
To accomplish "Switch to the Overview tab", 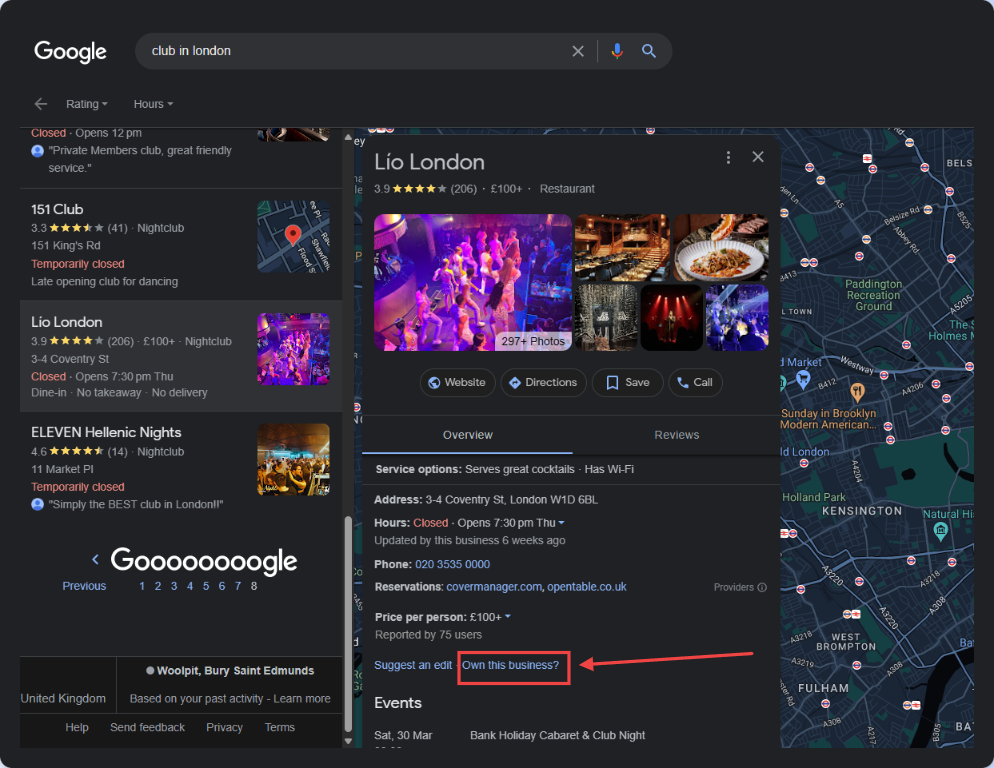I will (x=467, y=435).
